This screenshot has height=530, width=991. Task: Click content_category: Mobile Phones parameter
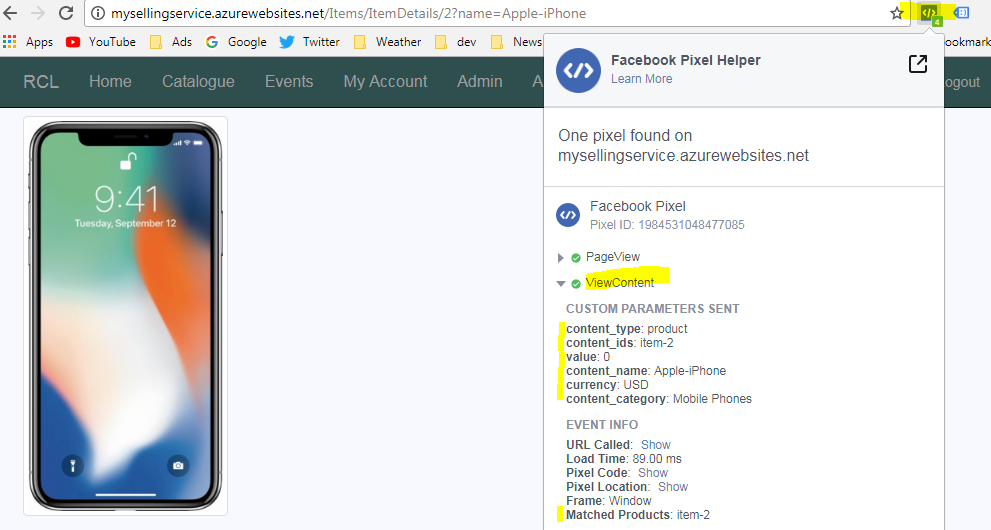pos(659,399)
